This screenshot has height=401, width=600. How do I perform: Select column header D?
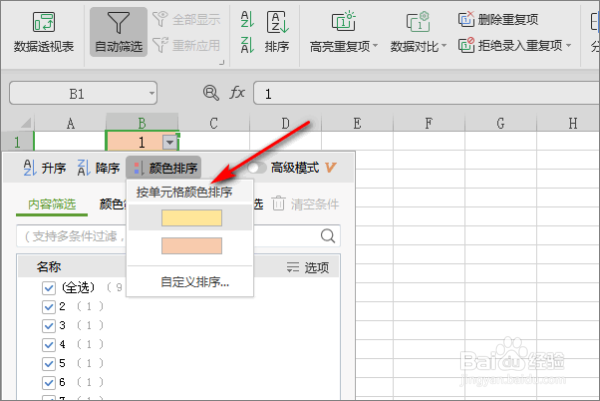point(285,123)
